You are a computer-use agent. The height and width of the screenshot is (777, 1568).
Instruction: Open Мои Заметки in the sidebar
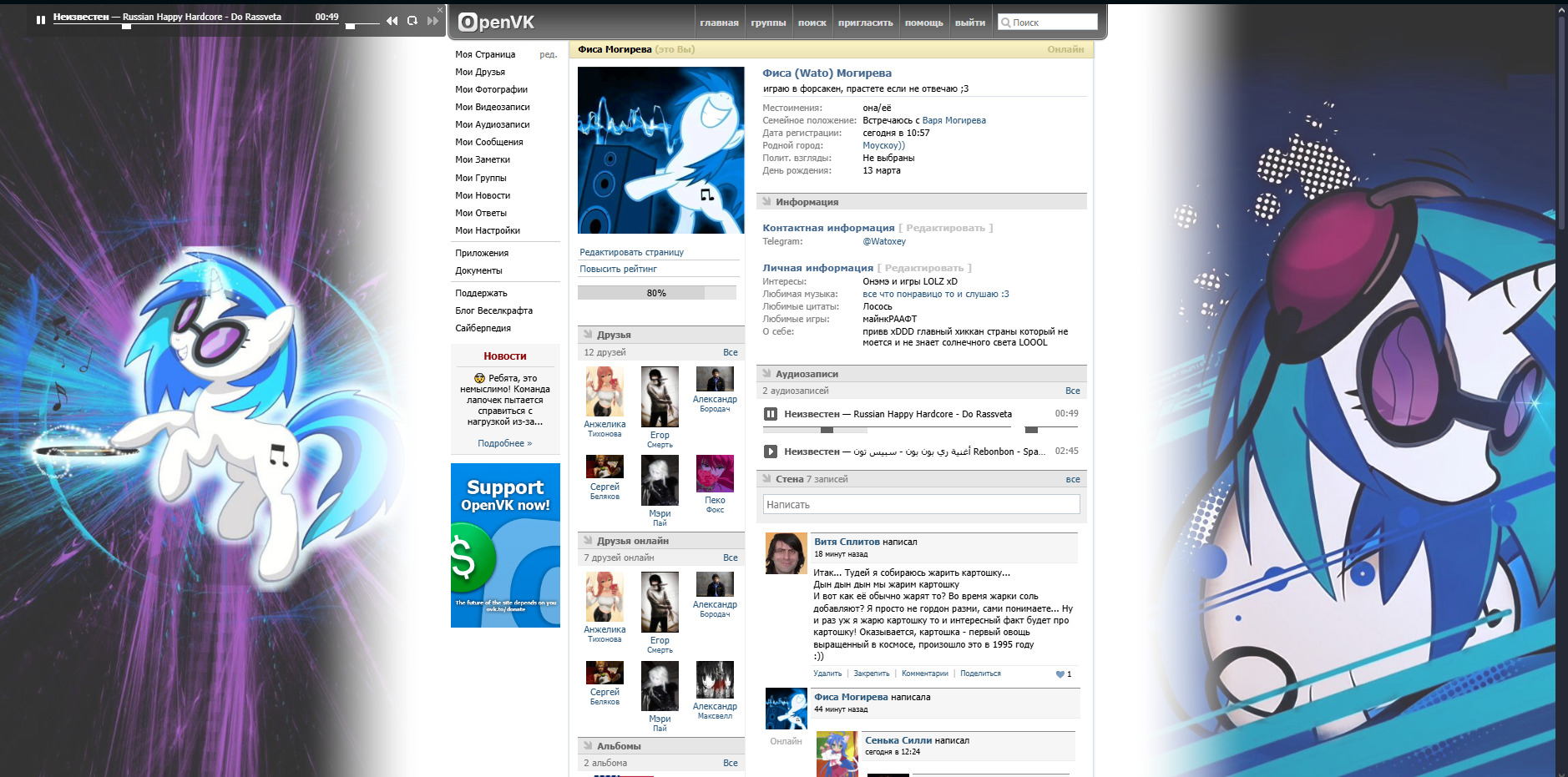click(x=483, y=159)
